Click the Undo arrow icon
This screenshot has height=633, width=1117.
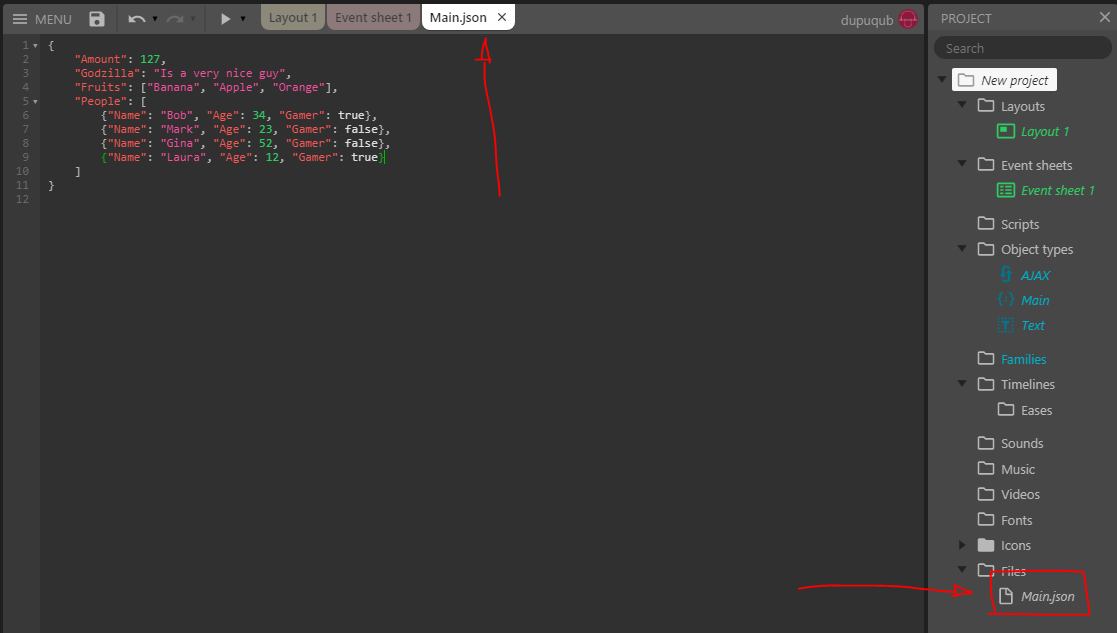click(x=137, y=19)
